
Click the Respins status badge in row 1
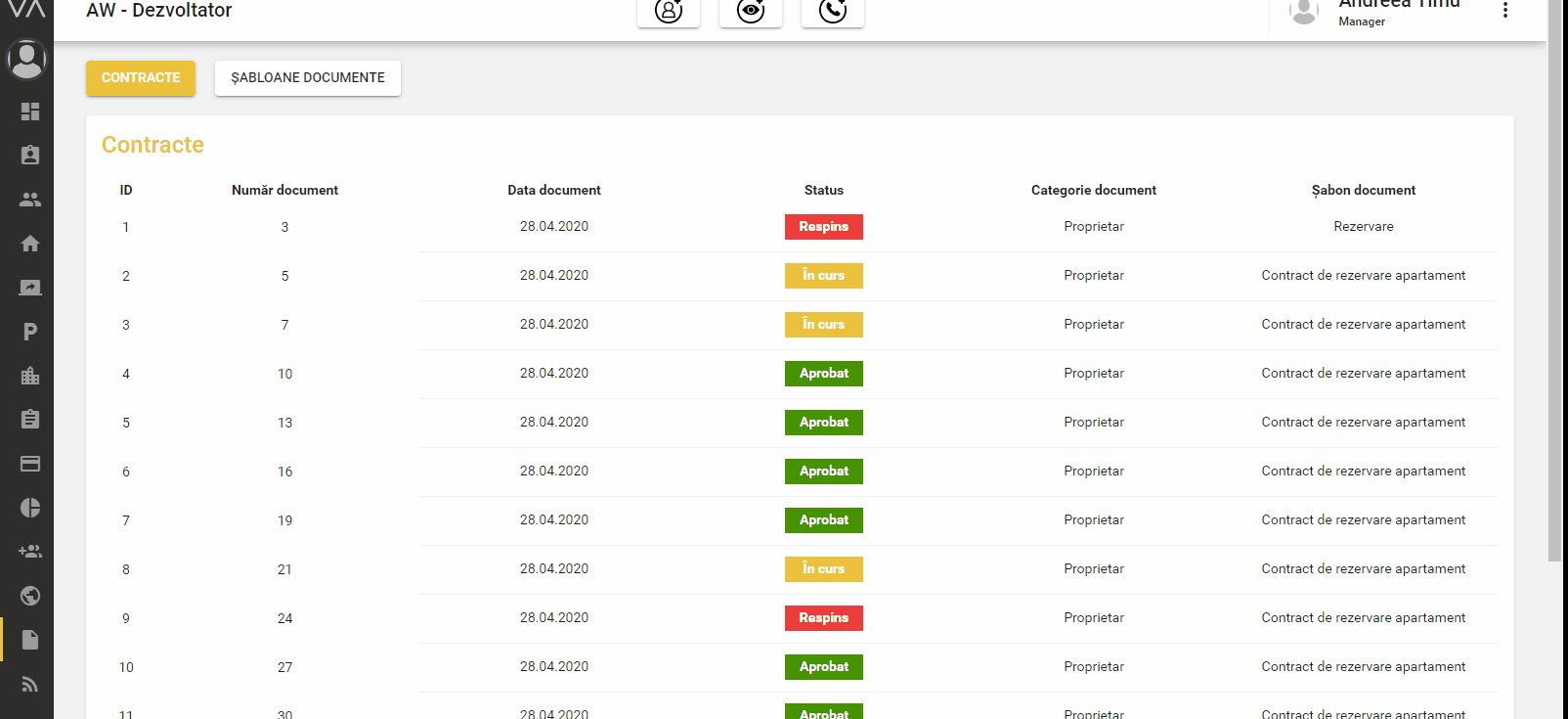(824, 227)
